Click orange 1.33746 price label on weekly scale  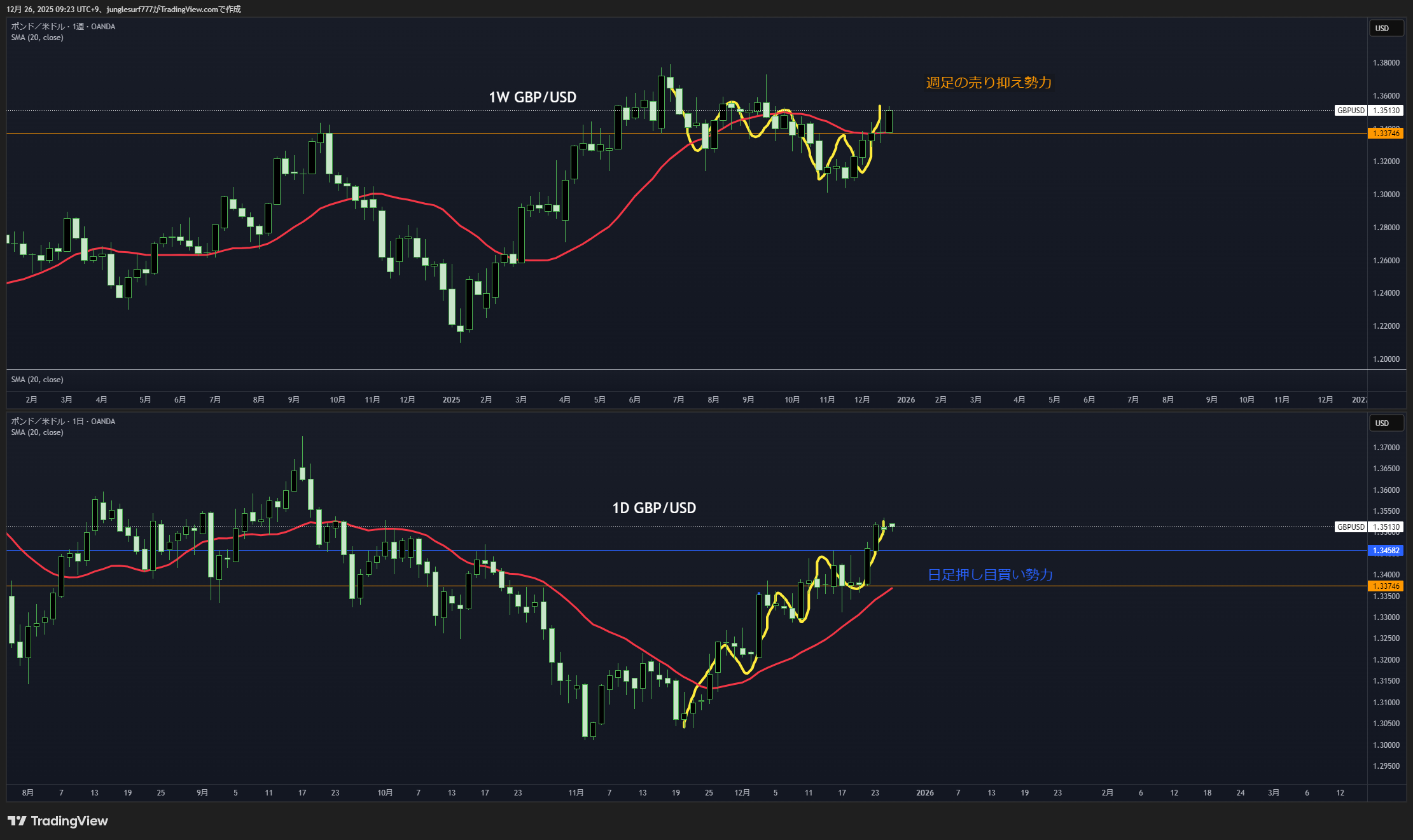tap(1385, 134)
